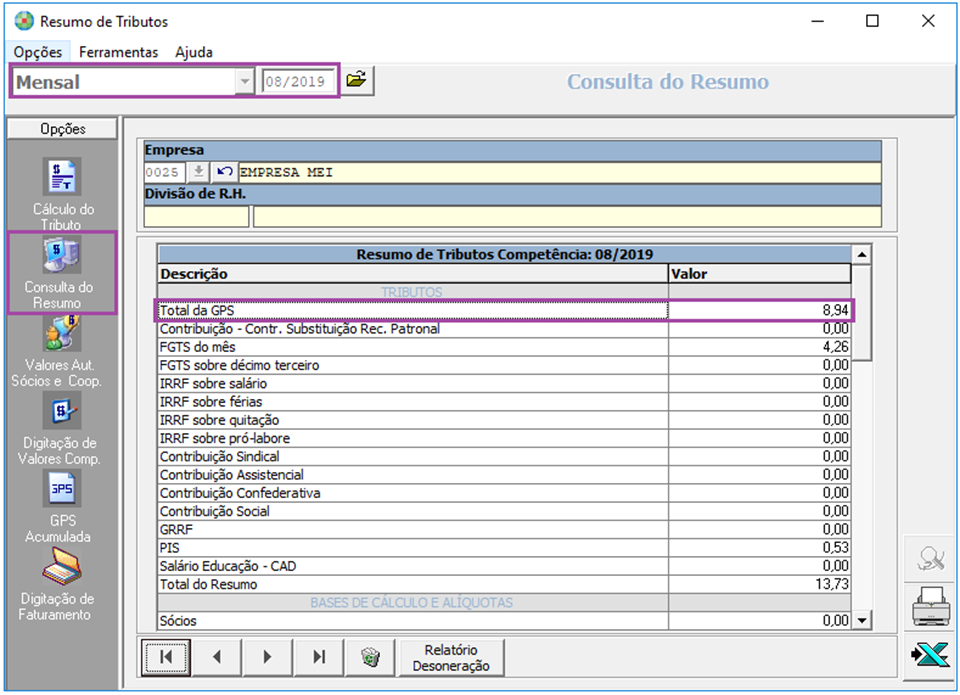Select the IRRF sobre férias row
The width and height of the screenshot is (960, 695).
504,402
